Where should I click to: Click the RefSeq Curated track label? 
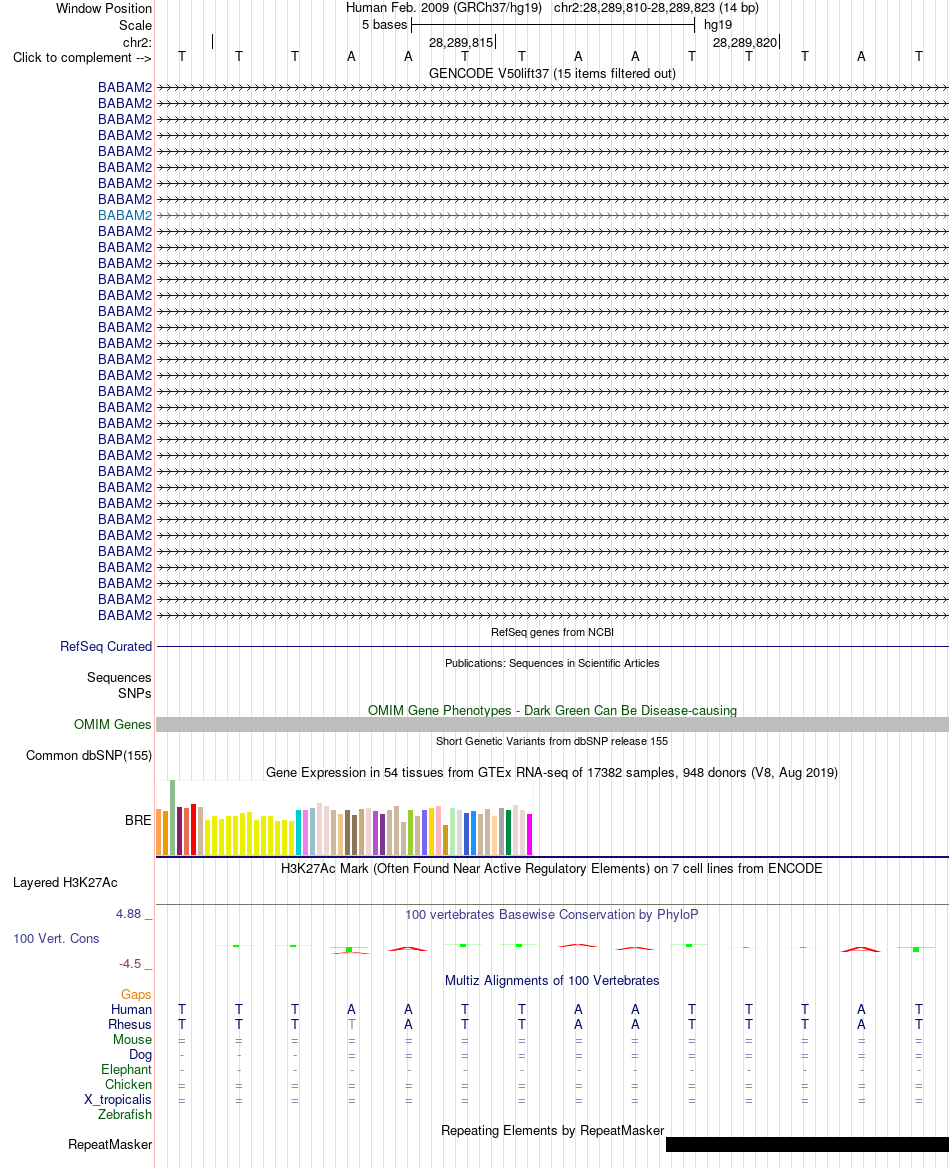[x=106, y=647]
